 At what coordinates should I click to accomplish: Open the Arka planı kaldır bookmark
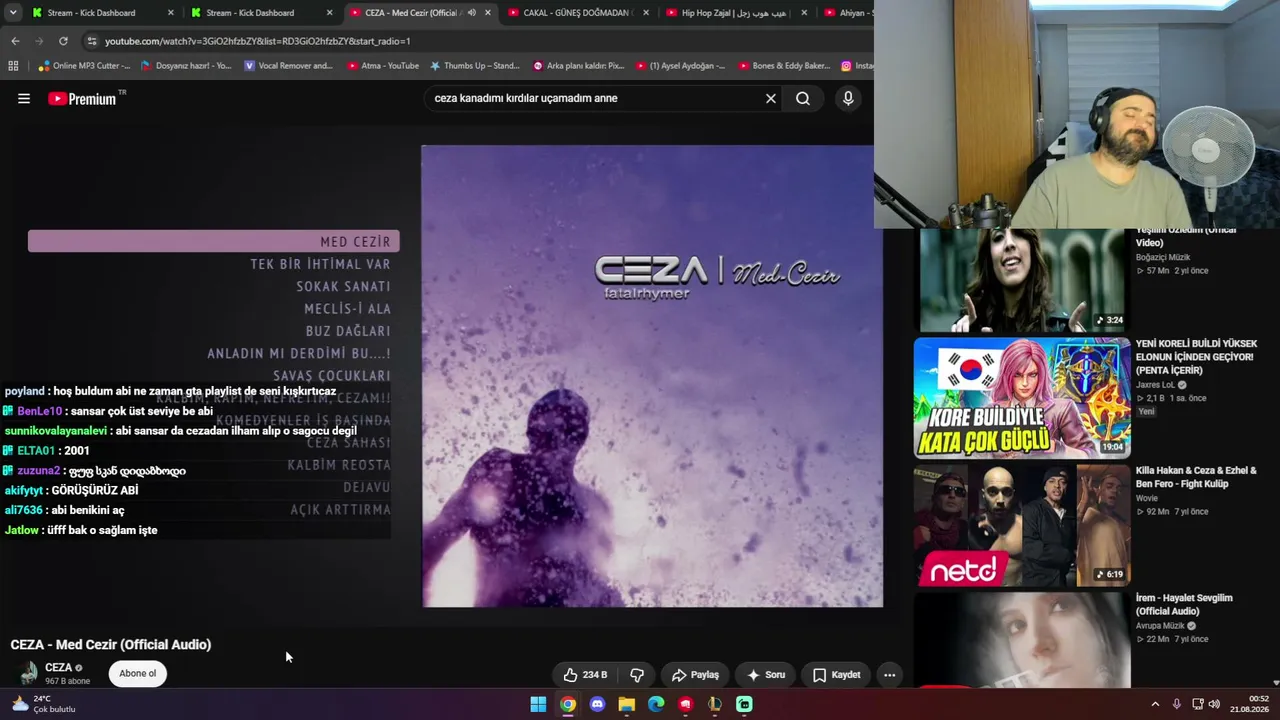point(578,66)
